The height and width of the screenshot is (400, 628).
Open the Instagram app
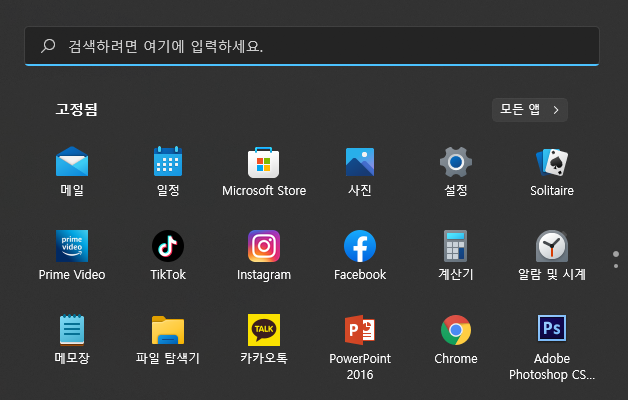coord(264,255)
